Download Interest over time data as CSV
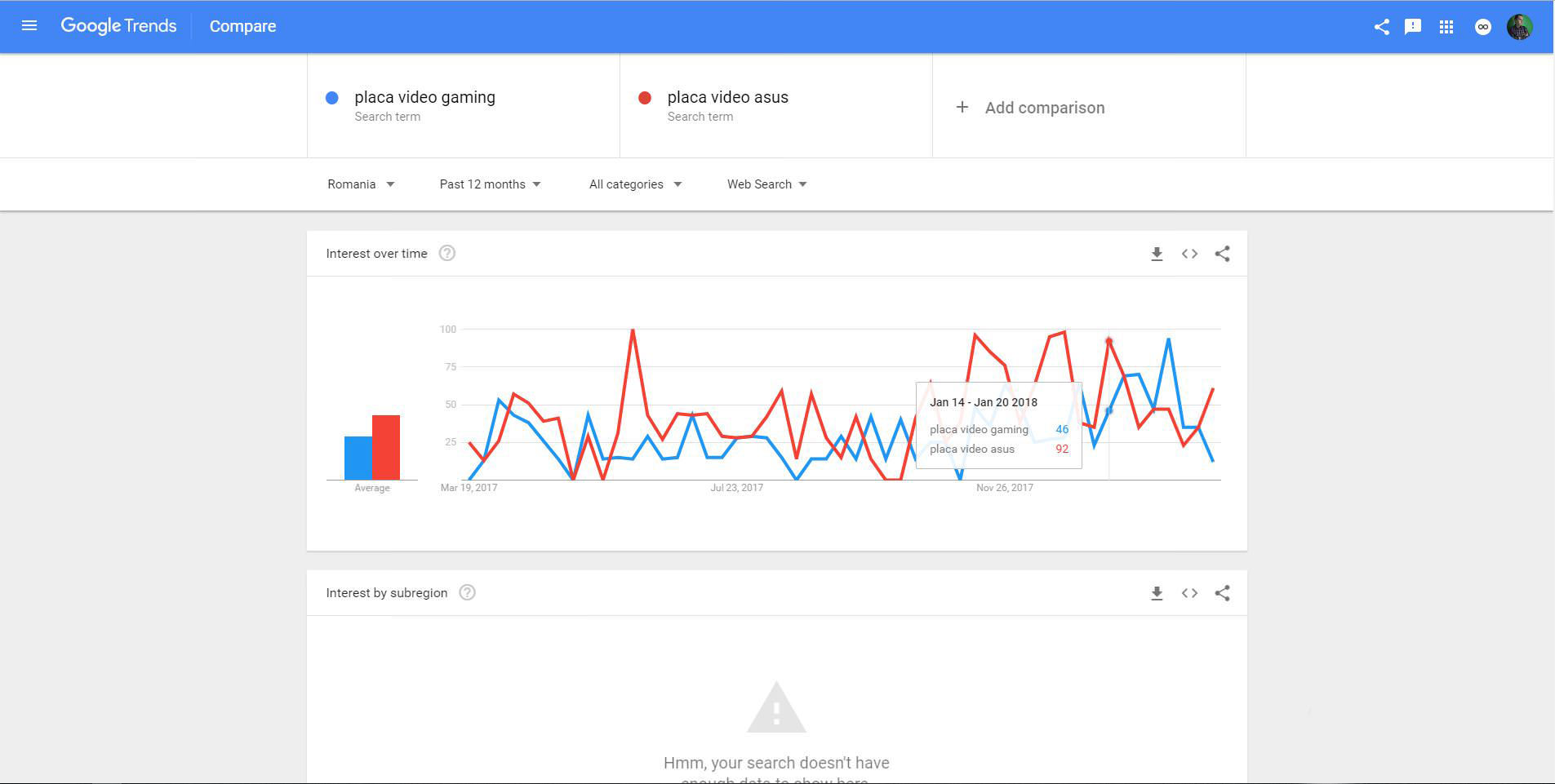This screenshot has height=784, width=1555. click(x=1157, y=254)
